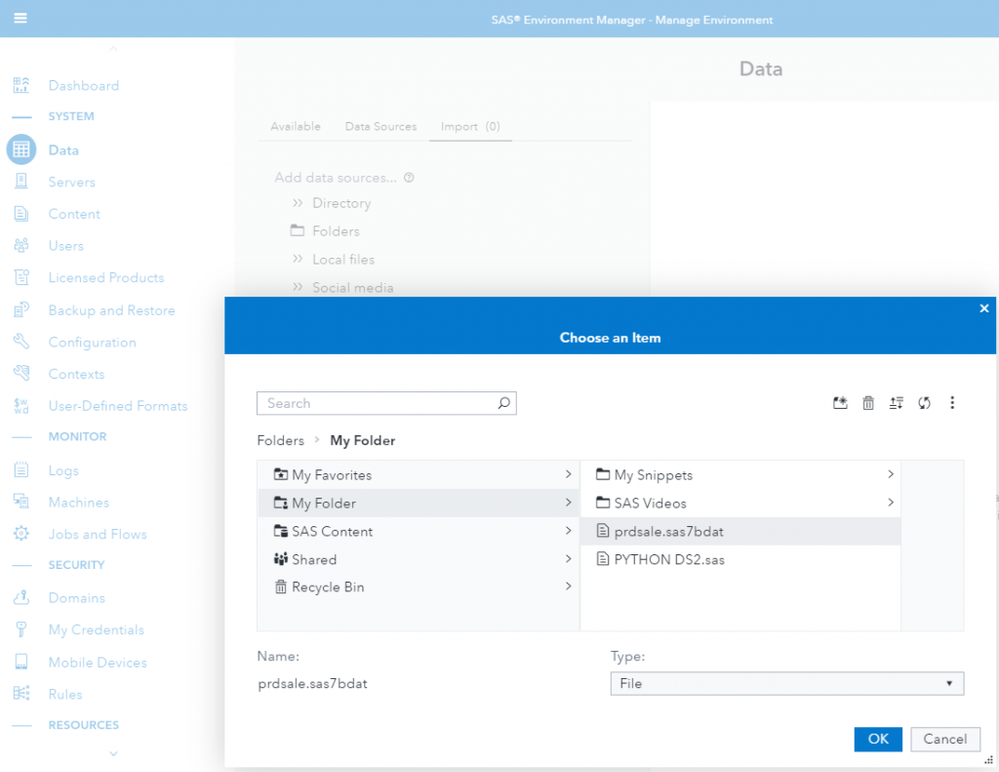Viewport: 999px width, 772px height.
Task: Click the Backup and Restore icon
Action: [21, 310]
